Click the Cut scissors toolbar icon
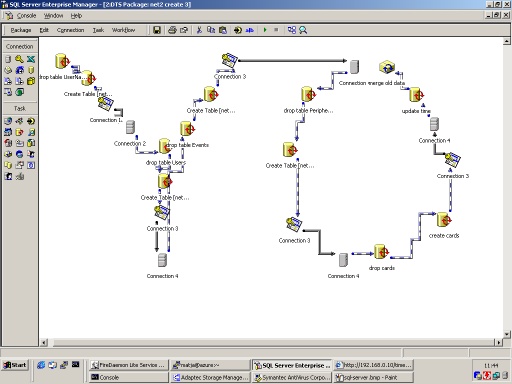This screenshot has width=512, height=384. click(199, 30)
